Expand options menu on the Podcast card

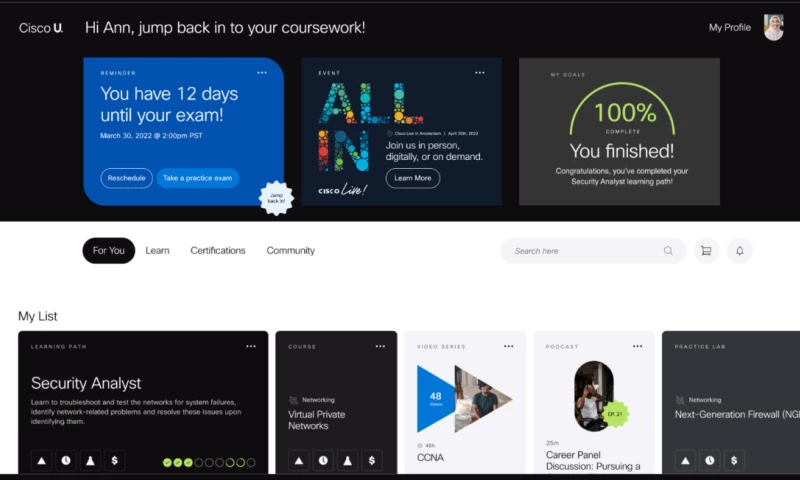637,346
